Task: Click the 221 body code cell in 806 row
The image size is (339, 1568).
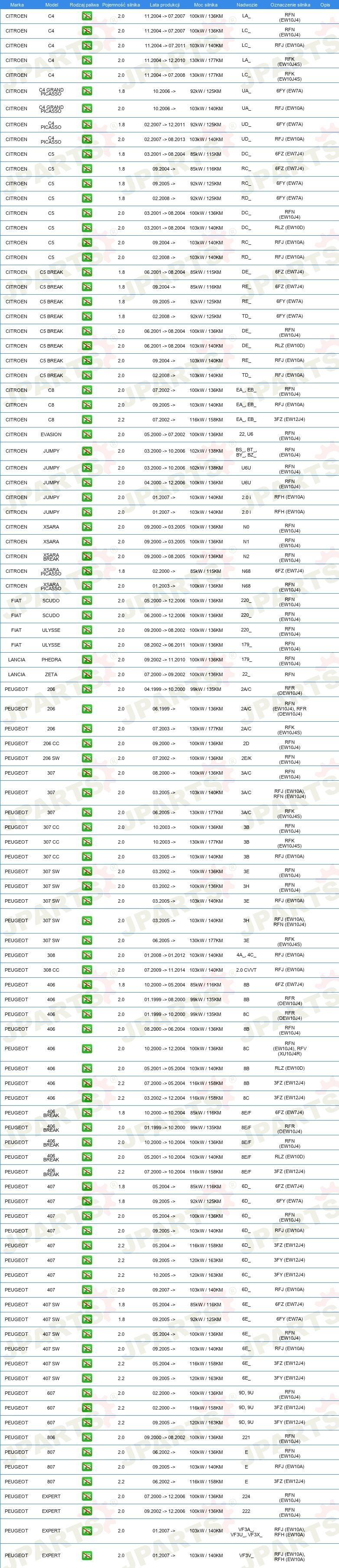Action: pyautogui.click(x=246, y=1438)
